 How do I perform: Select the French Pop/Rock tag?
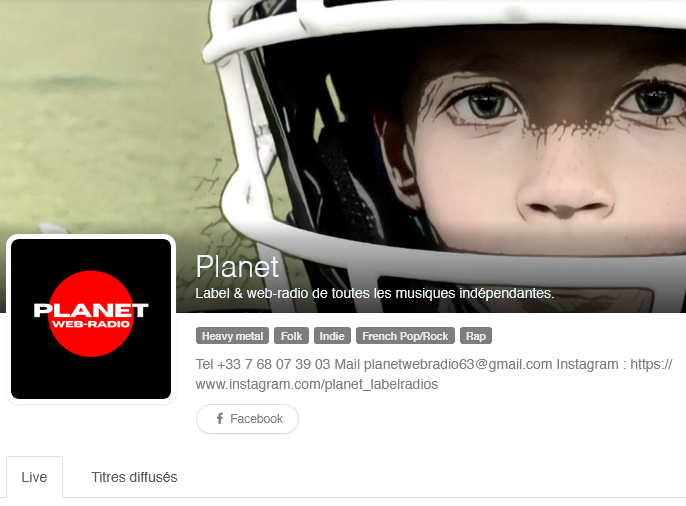[x=405, y=336]
